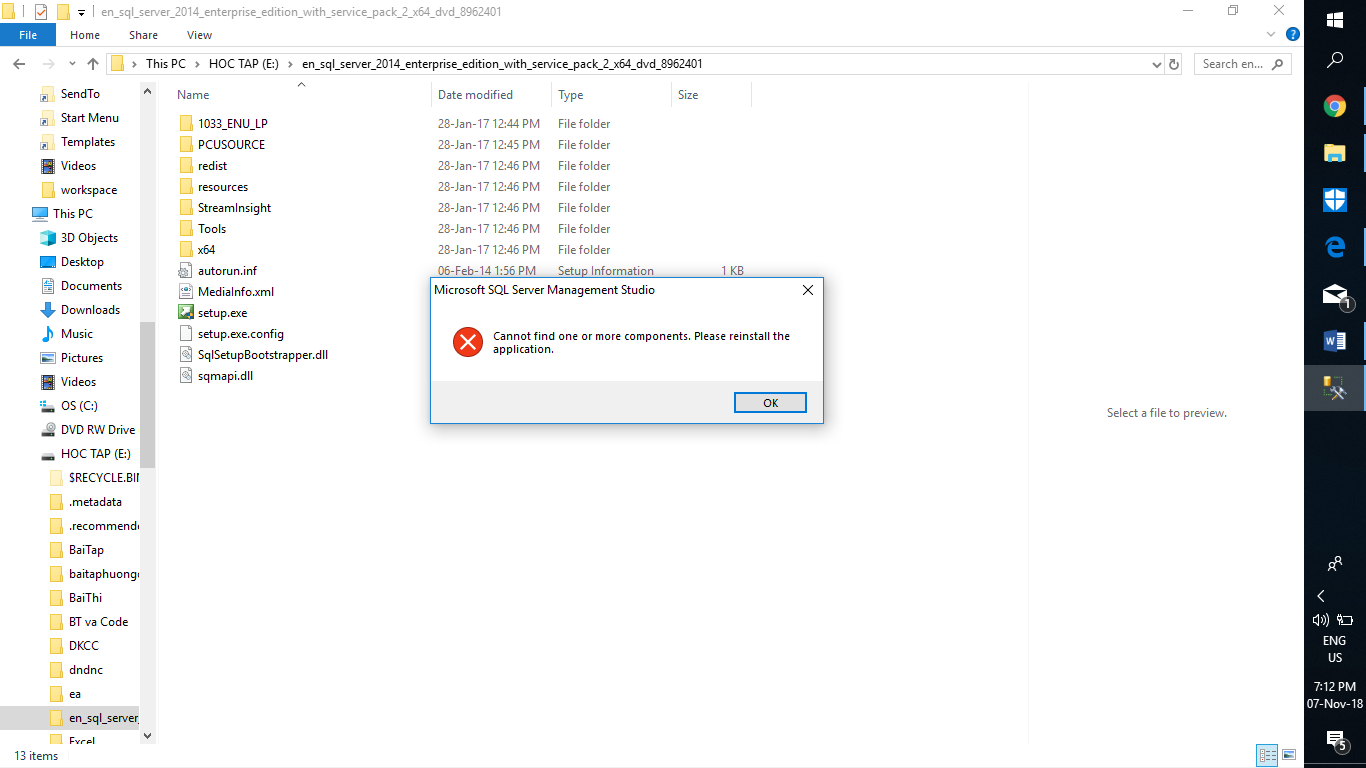
Task: Click the navigation pane scrollbar down arrow
Action: coord(148,735)
